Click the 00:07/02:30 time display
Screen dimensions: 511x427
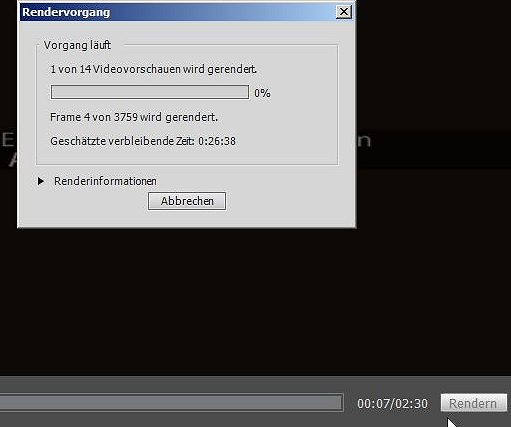pos(392,404)
